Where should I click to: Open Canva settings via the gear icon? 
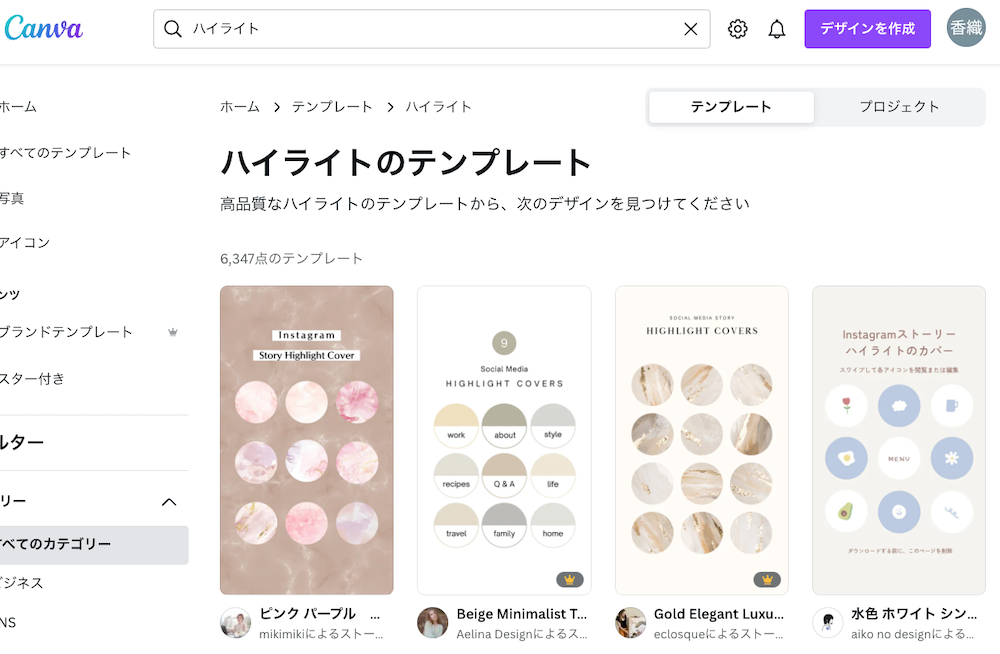point(737,28)
